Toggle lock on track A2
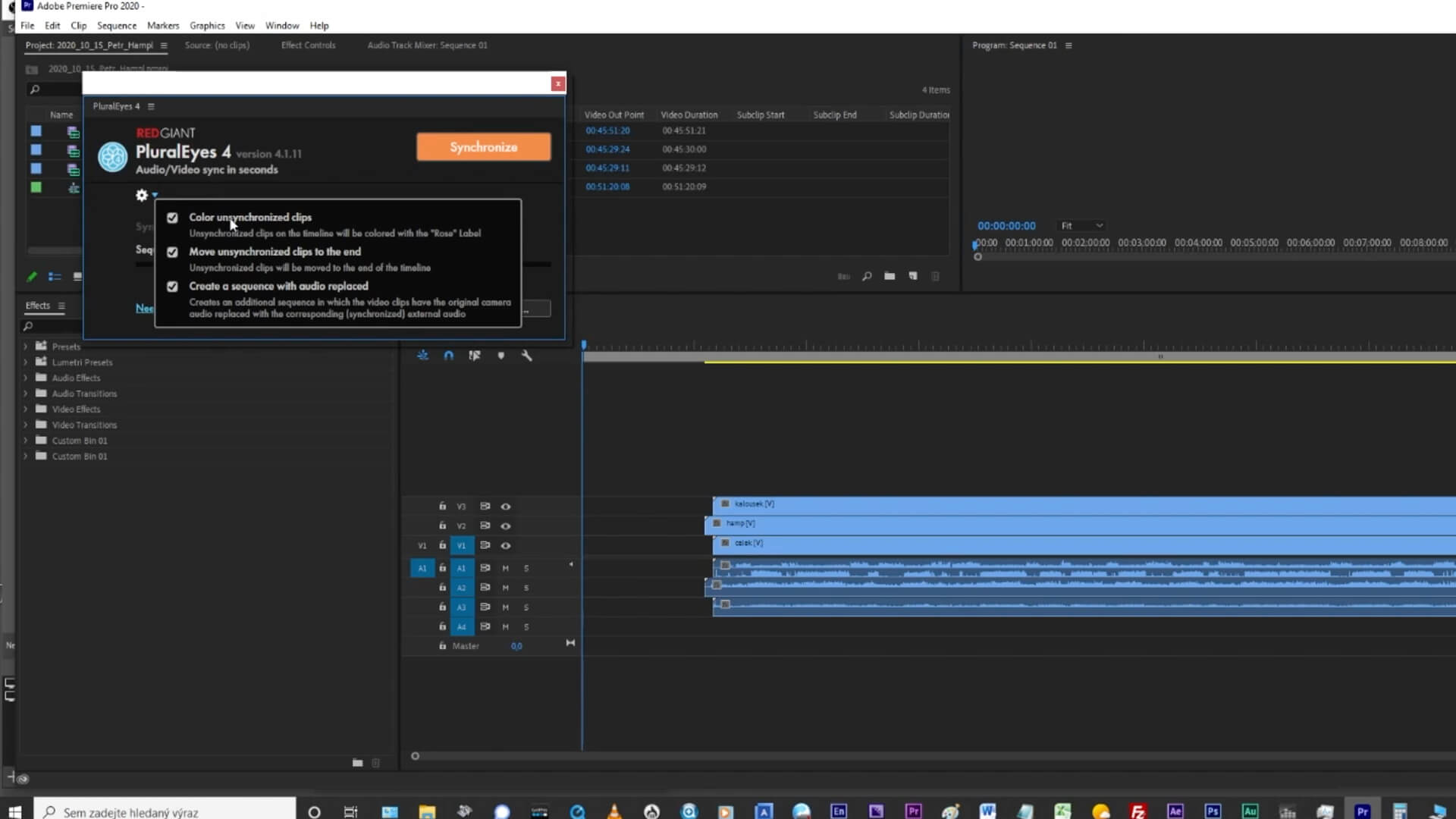Viewport: 1456px width, 819px height. [x=442, y=587]
